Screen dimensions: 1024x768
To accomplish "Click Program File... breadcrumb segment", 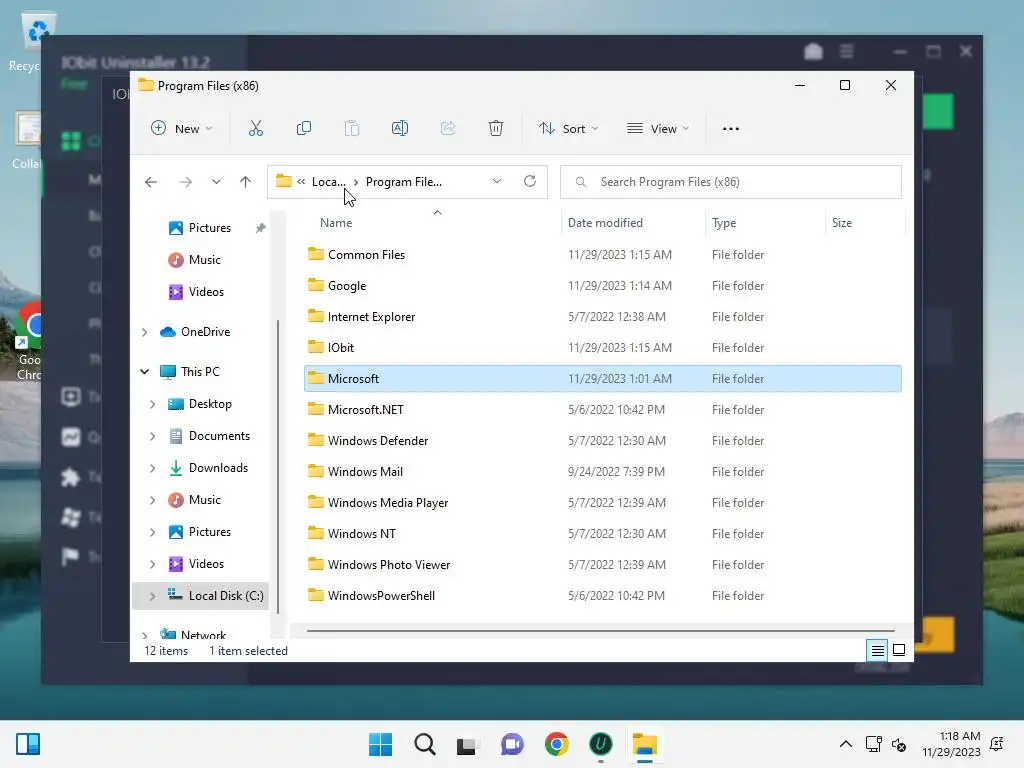I will coord(404,182).
